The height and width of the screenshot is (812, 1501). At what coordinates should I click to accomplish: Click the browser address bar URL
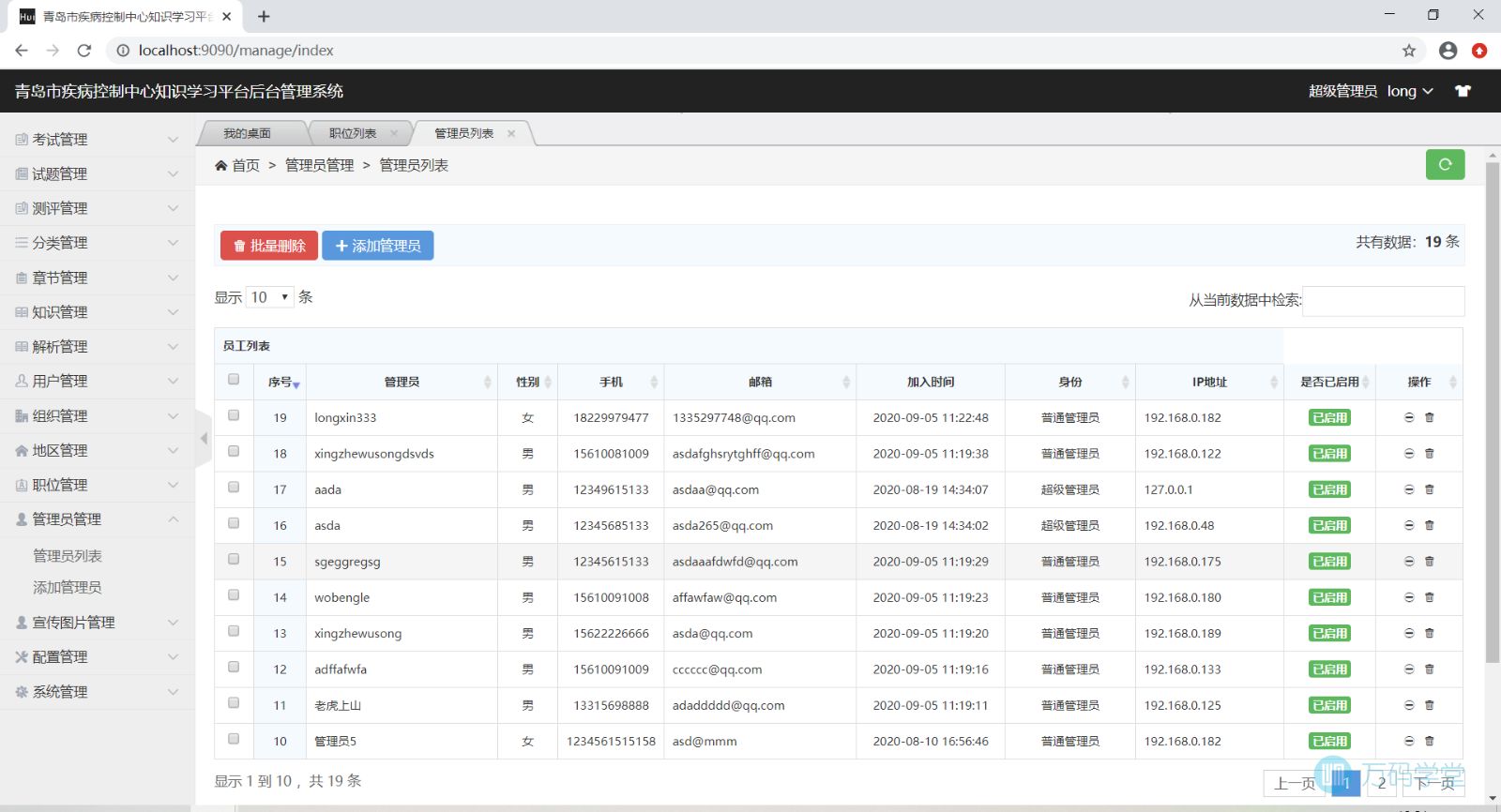click(236, 51)
